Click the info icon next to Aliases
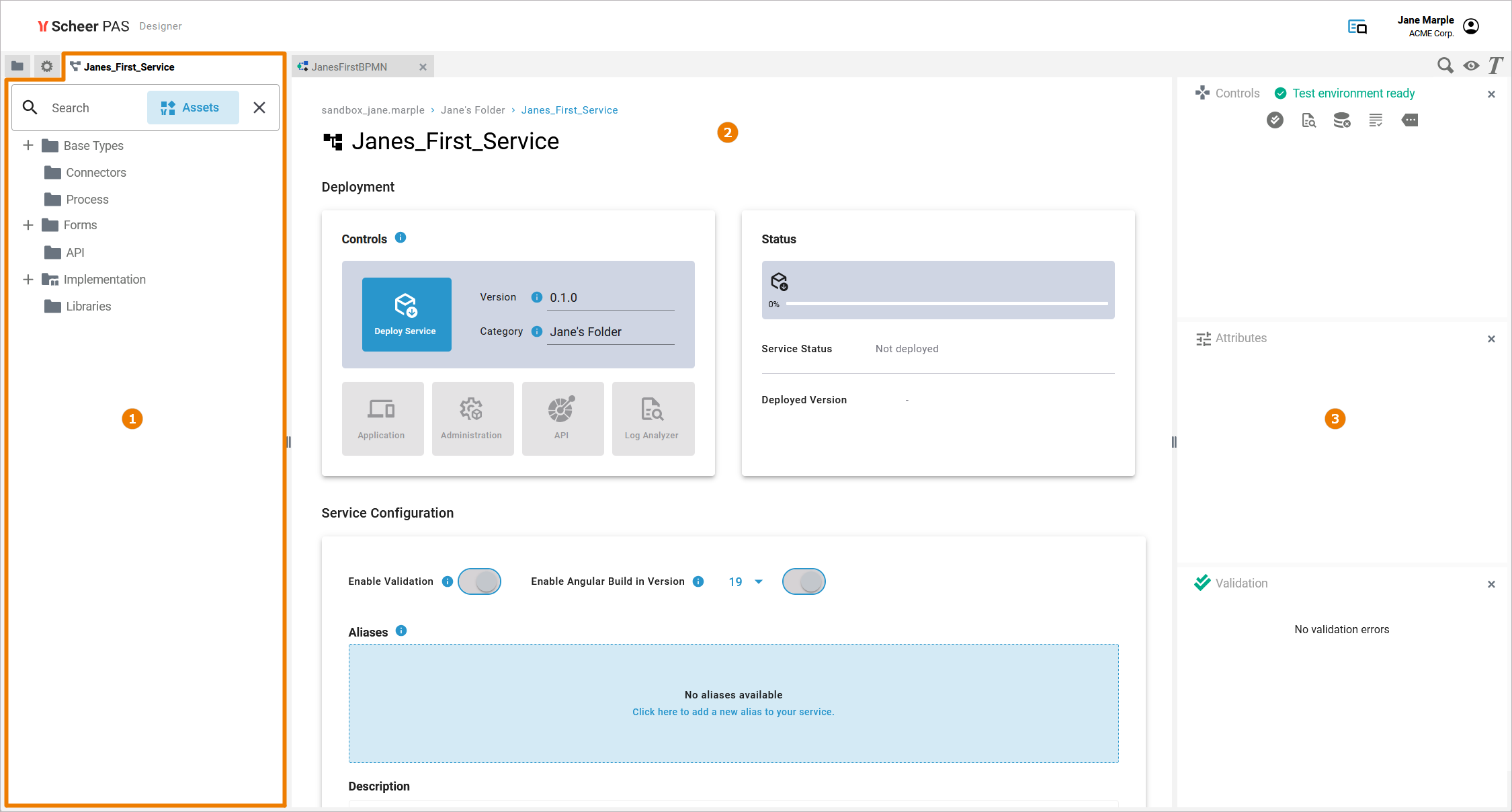 (401, 631)
